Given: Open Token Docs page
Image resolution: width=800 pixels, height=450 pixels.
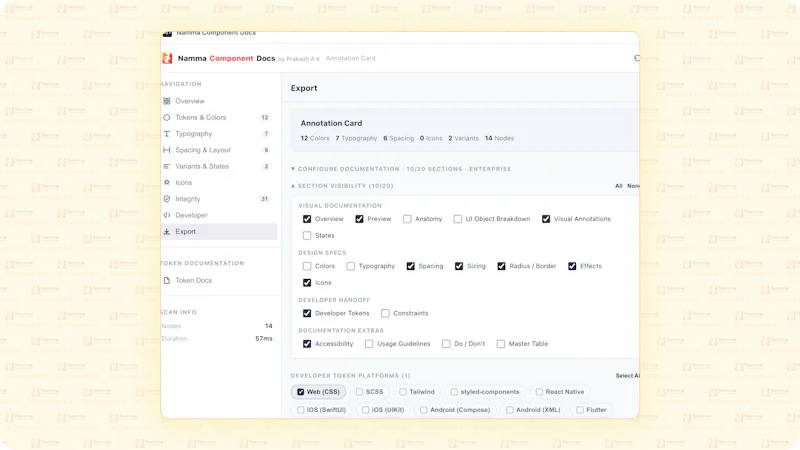Looking at the screenshot, I should pos(219,280).
